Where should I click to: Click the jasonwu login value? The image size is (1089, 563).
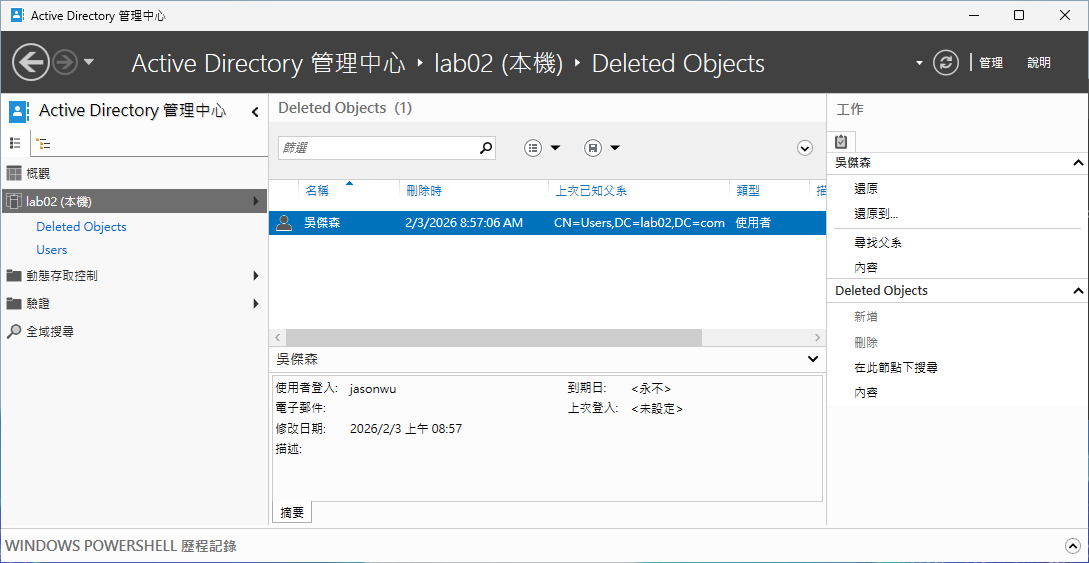click(373, 389)
